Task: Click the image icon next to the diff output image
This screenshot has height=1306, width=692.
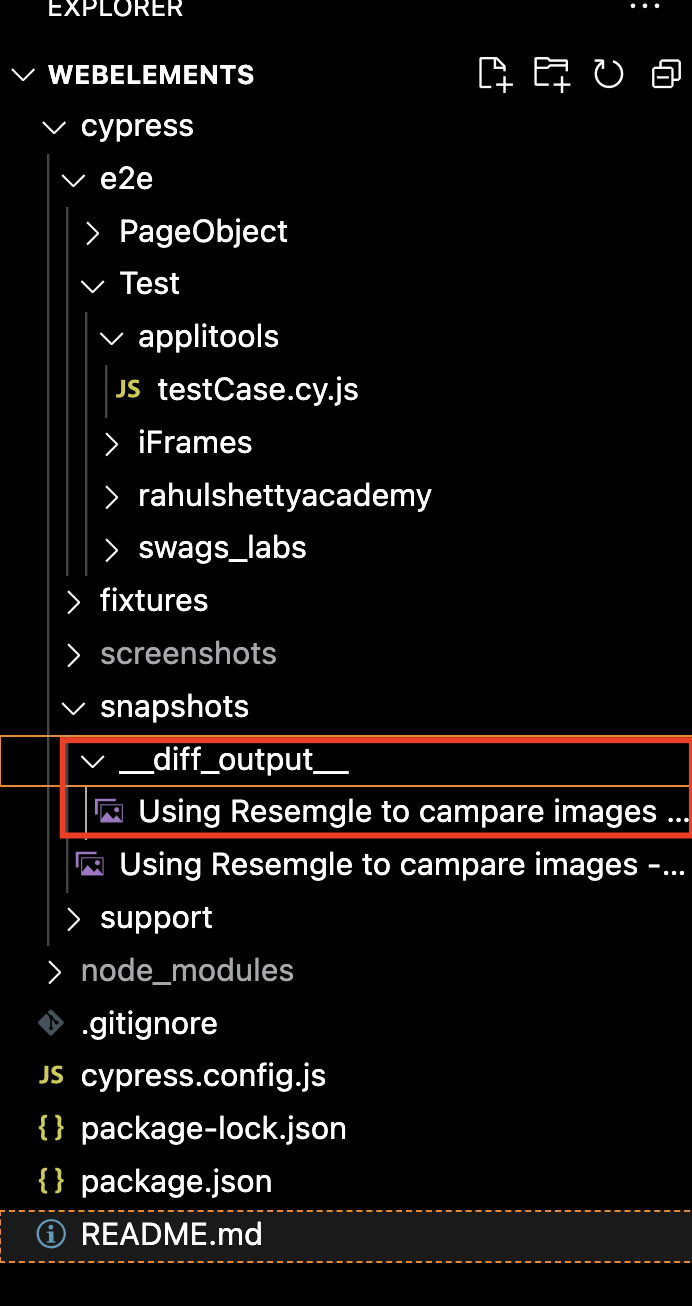Action: (x=110, y=811)
